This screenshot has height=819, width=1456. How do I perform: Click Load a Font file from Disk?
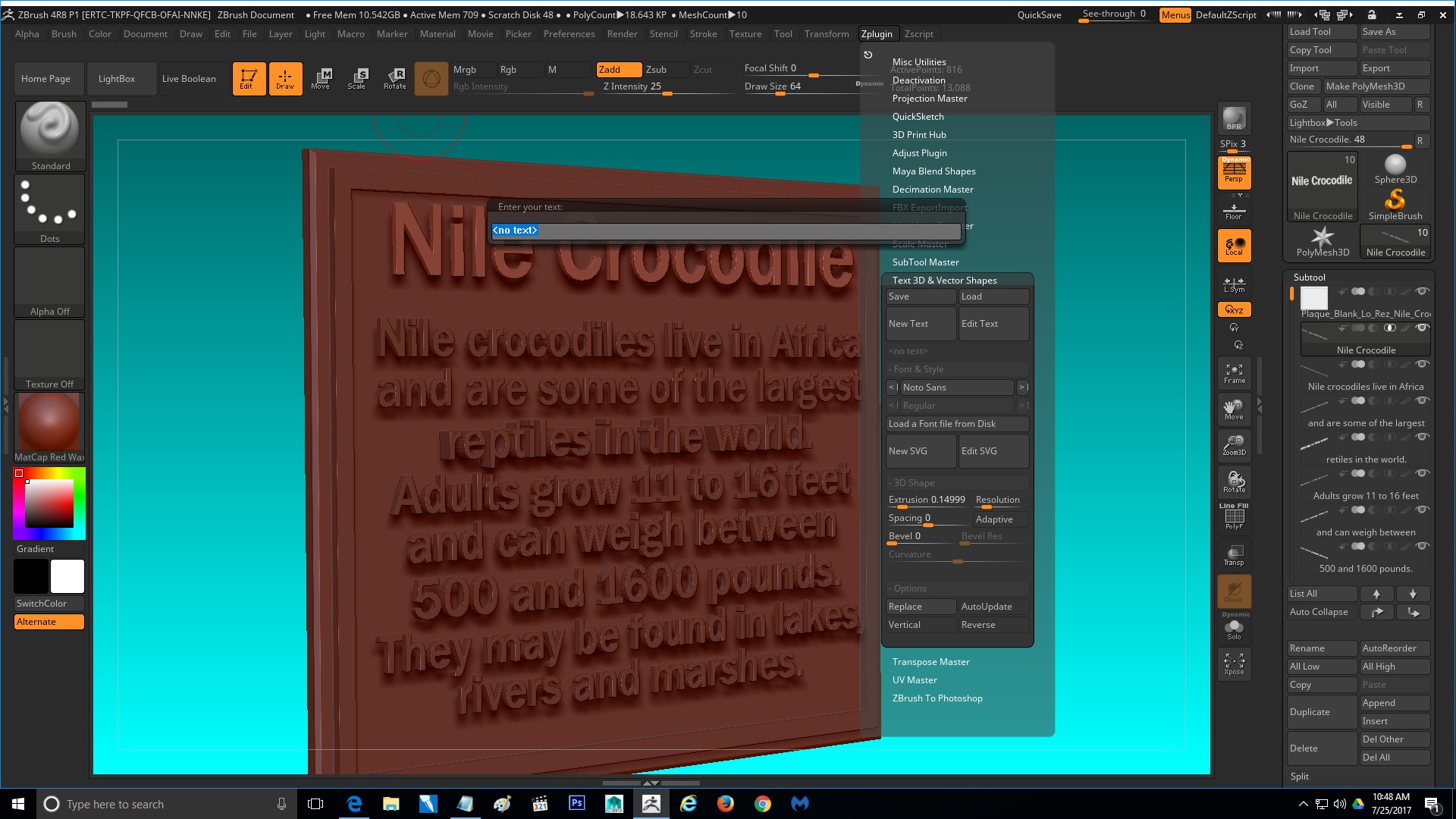(957, 424)
